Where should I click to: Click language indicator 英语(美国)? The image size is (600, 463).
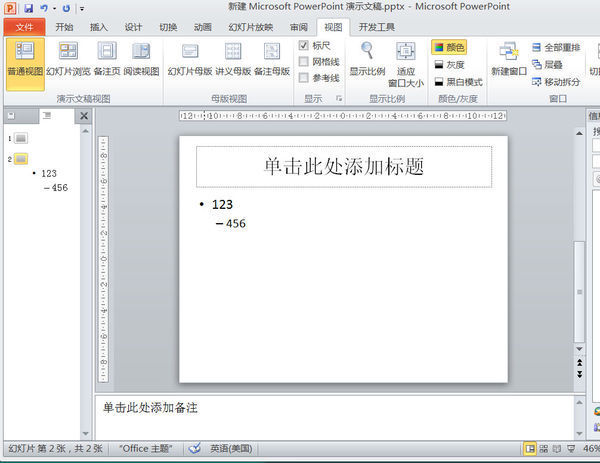(231, 448)
